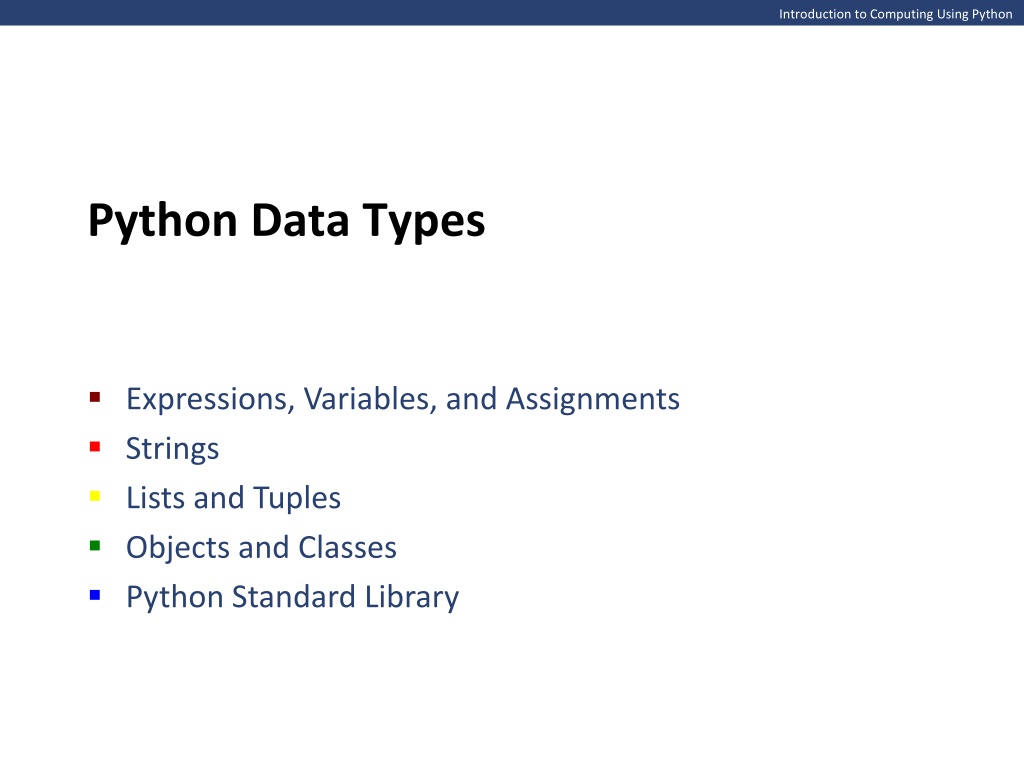
Task: Click the green bullet beside Objects and Classes
Action: [95, 545]
